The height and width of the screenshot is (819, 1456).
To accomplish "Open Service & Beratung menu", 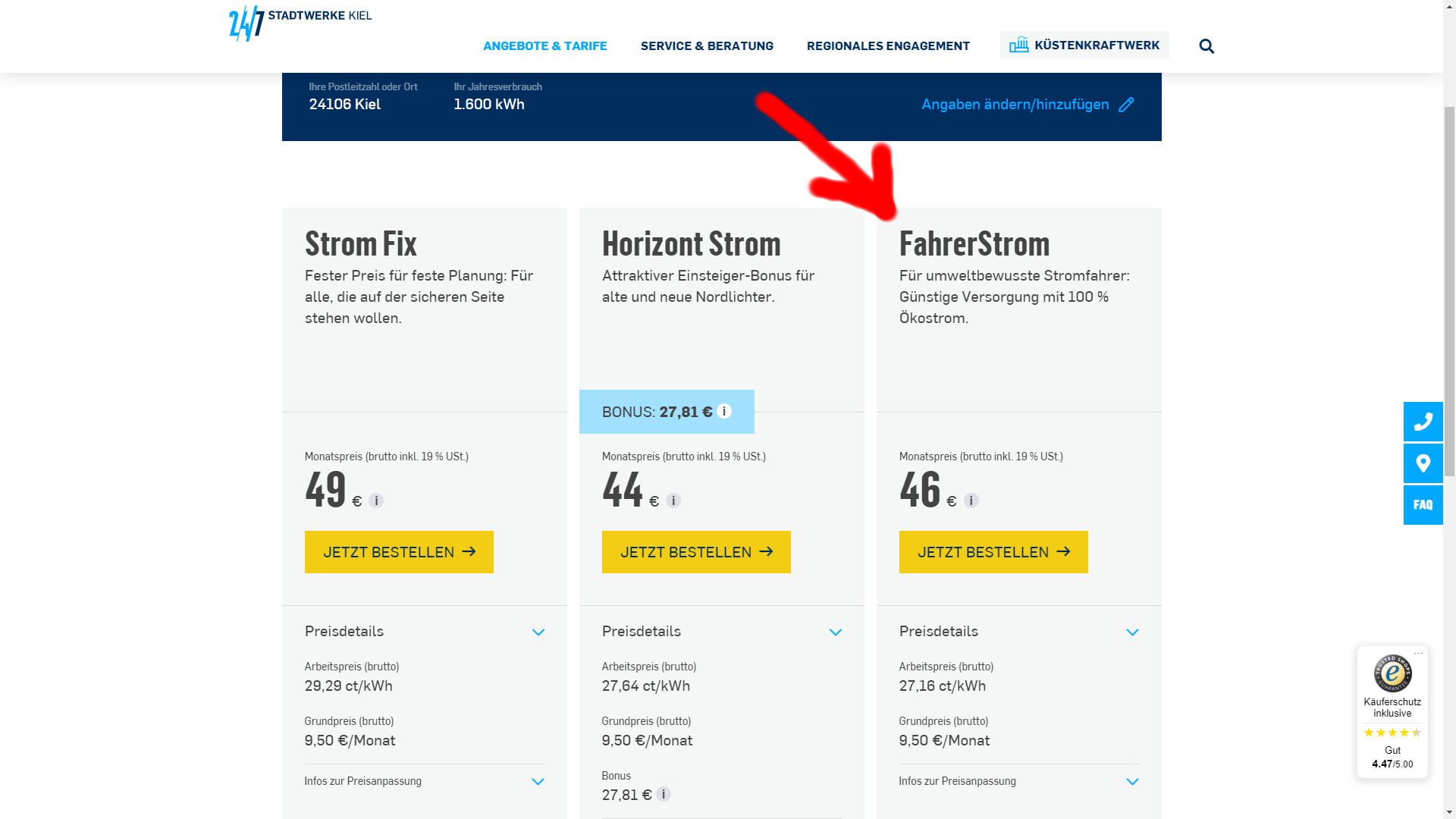I will tap(707, 45).
